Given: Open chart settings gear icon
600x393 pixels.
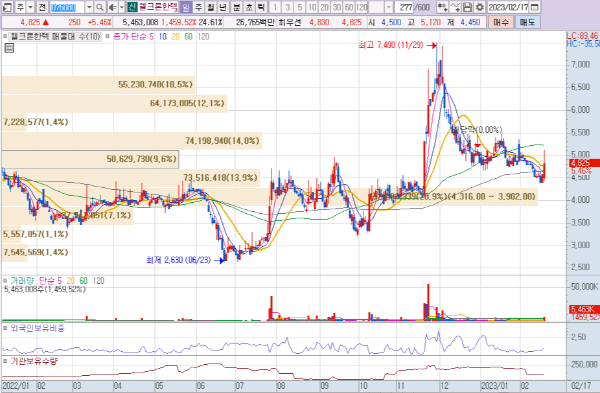Looking at the screenshot, I should click(479, 7).
